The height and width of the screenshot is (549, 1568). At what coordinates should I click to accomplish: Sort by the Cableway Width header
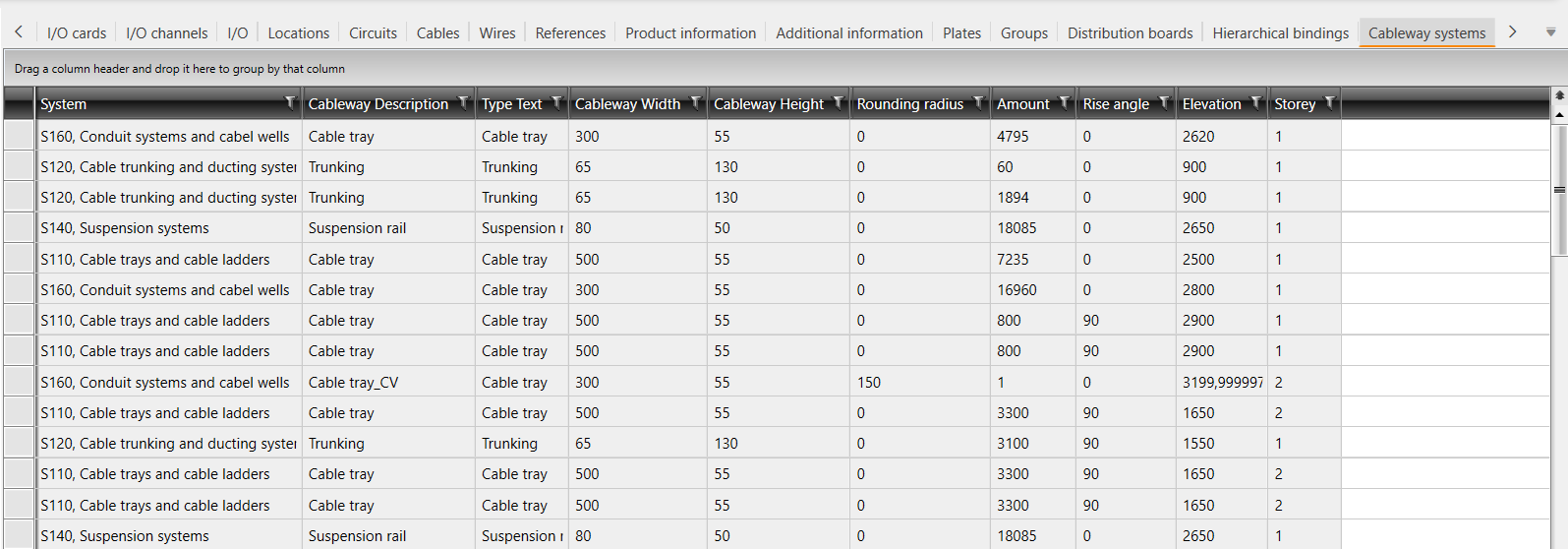627,104
